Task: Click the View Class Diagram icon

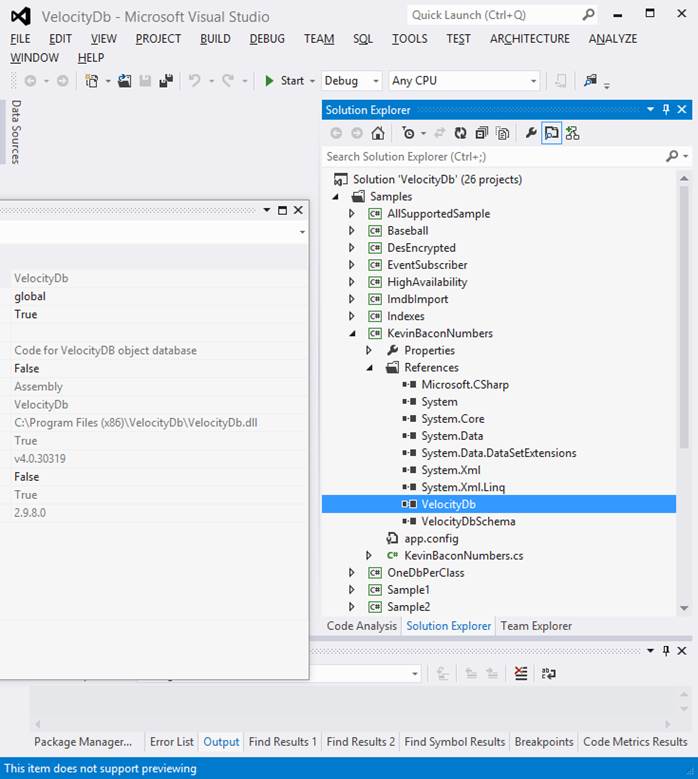Action: [572, 133]
